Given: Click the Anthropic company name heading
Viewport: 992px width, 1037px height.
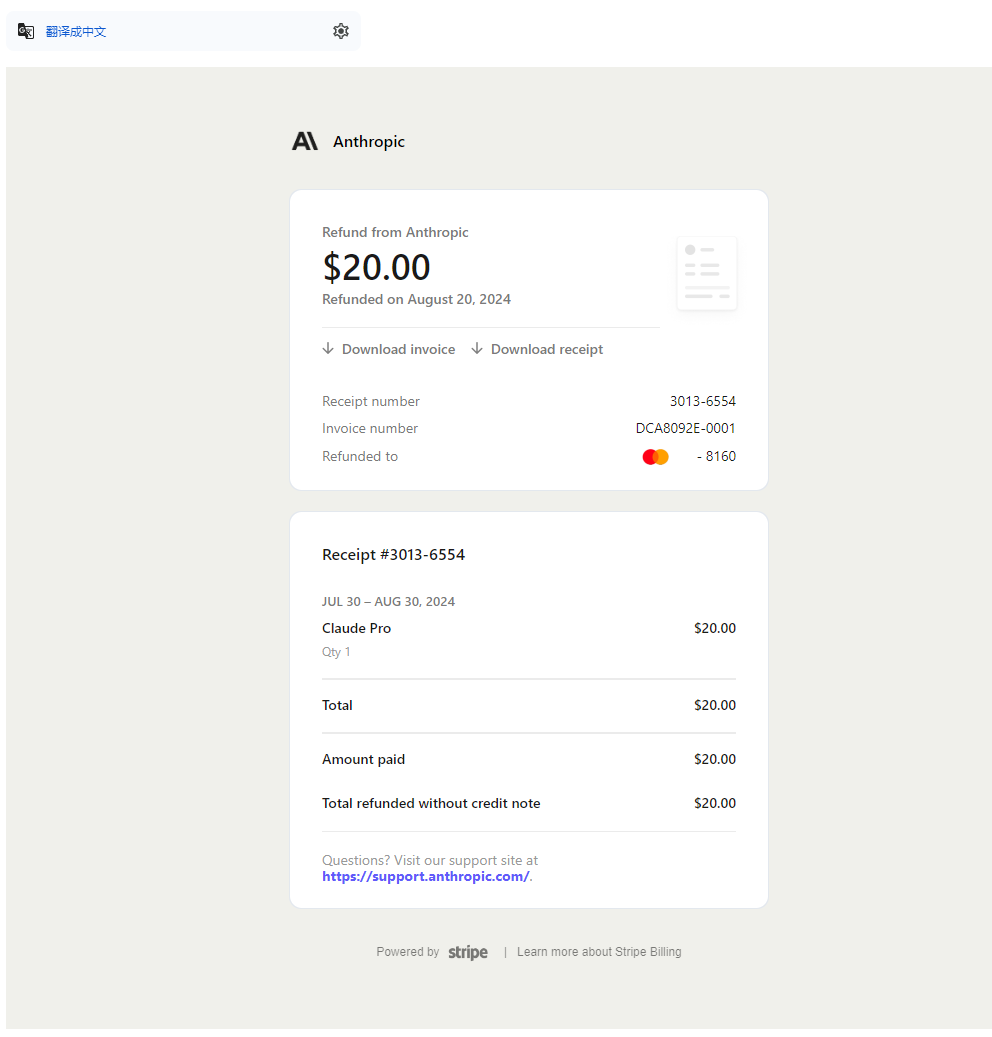Looking at the screenshot, I should click(369, 142).
